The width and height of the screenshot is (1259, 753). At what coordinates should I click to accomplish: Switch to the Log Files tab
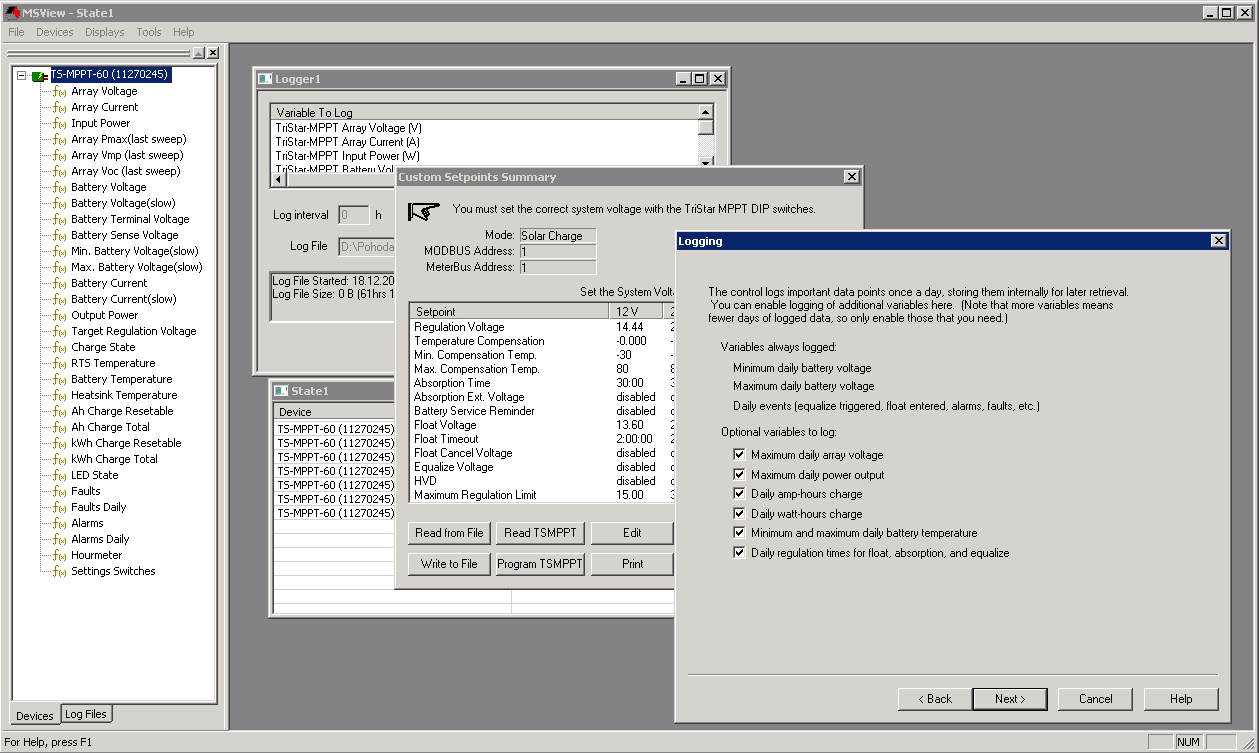click(86, 714)
